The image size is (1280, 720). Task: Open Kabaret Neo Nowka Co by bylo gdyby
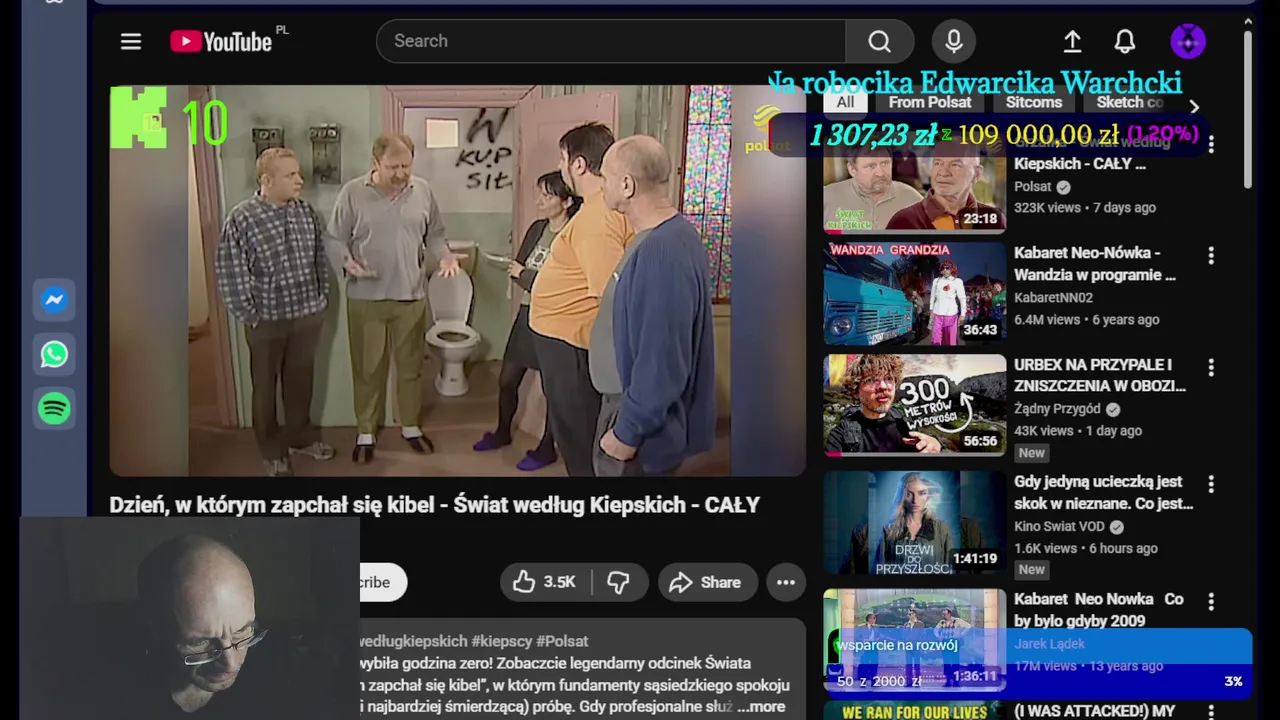click(1099, 610)
